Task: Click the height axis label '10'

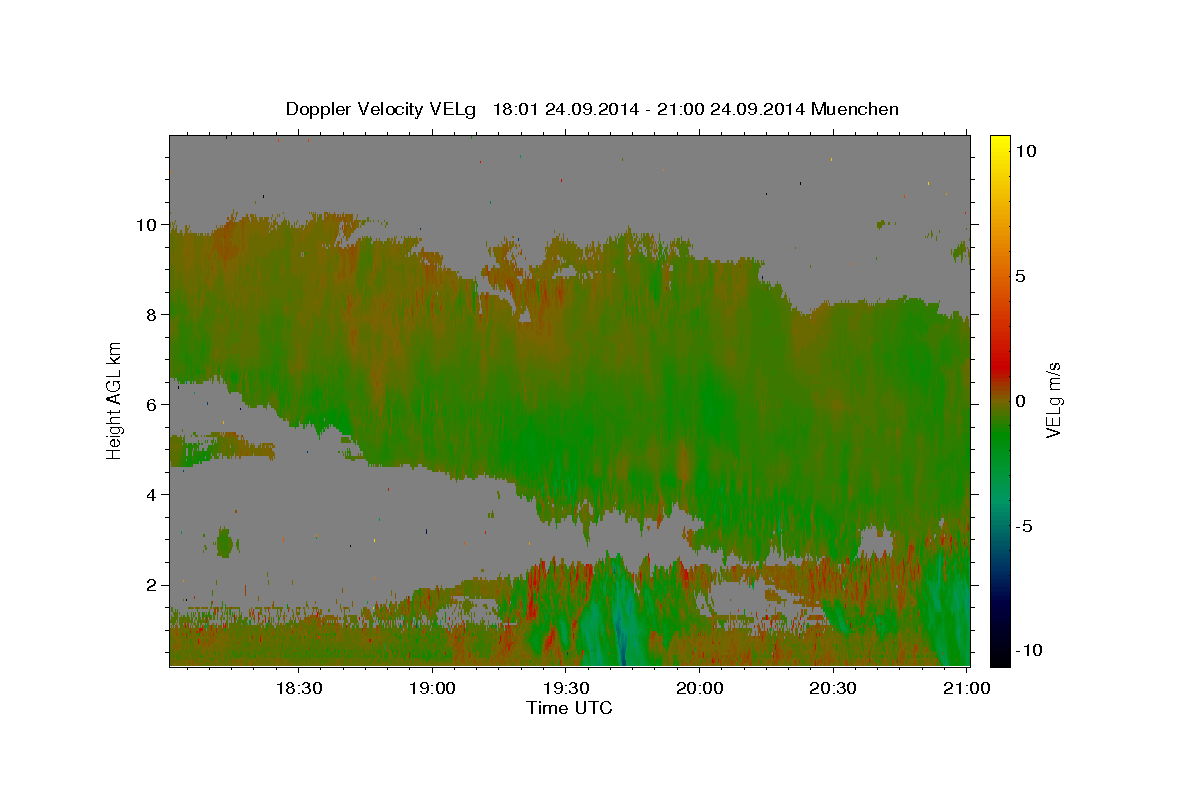Action: pos(148,225)
